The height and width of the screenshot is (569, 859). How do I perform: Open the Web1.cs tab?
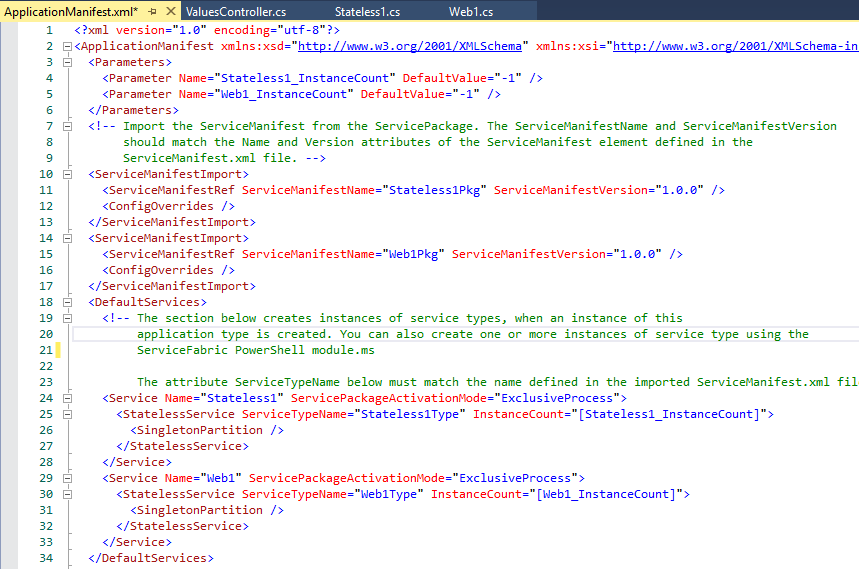click(x=471, y=12)
